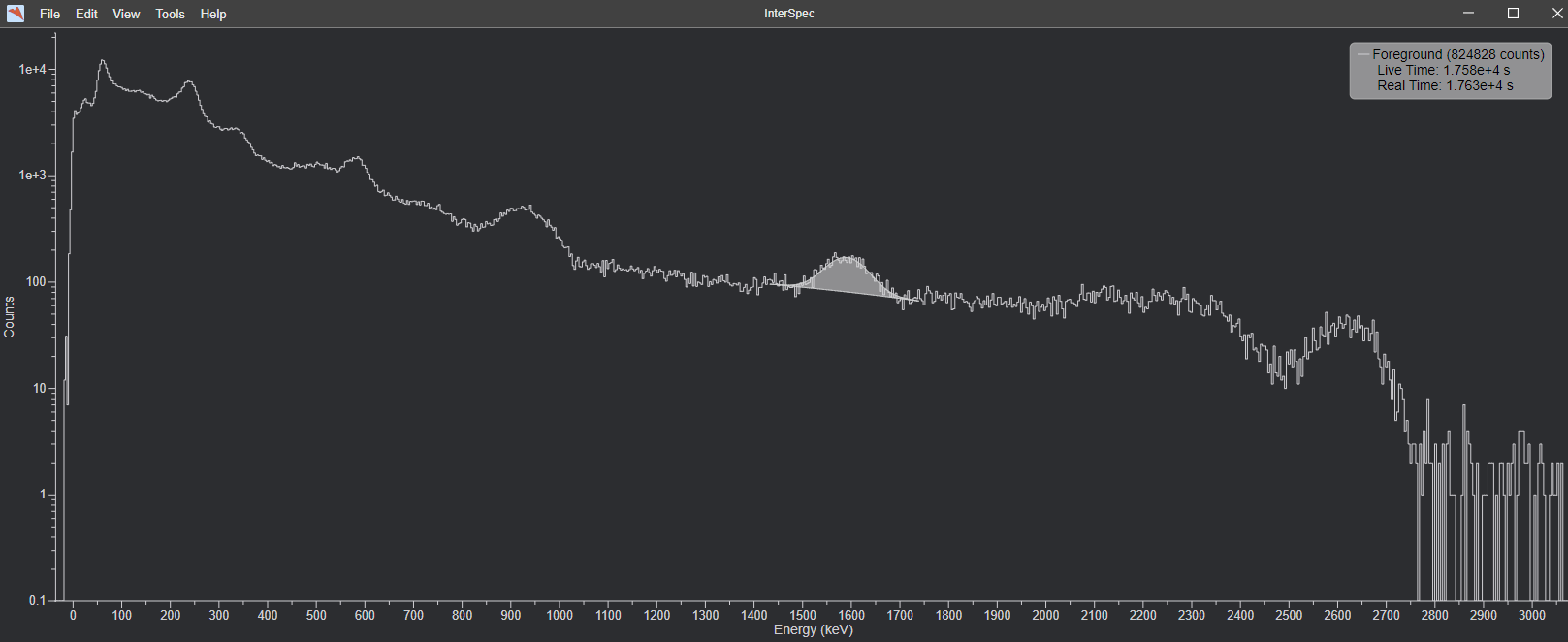Screen dimensions: 1568x642
Task: Click the InterSpec app logo icon
Action: click(16, 14)
